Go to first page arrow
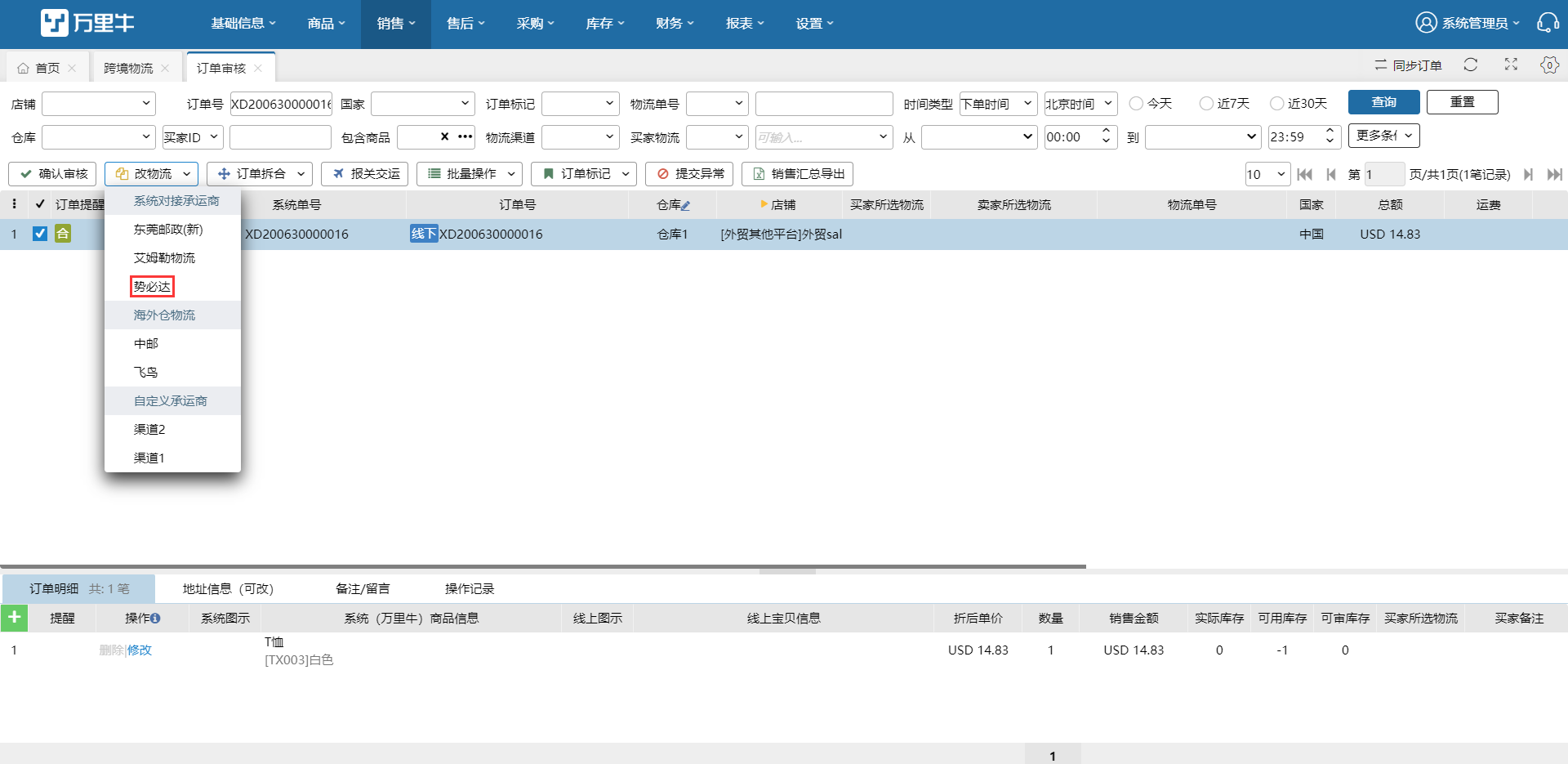Image resolution: width=1568 pixels, height=764 pixels. pyautogui.click(x=1304, y=174)
